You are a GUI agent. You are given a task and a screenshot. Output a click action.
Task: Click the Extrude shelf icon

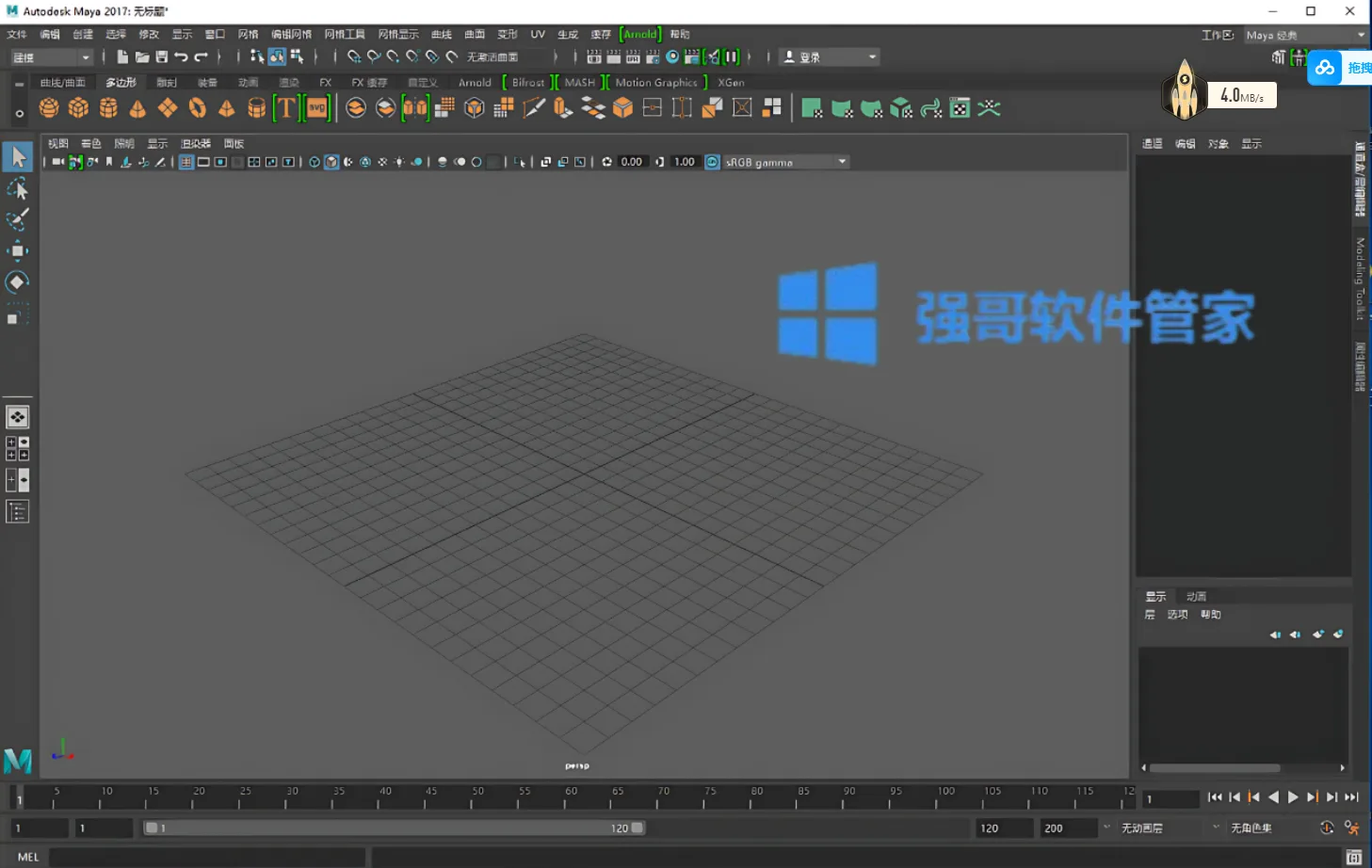pyautogui.click(x=563, y=108)
